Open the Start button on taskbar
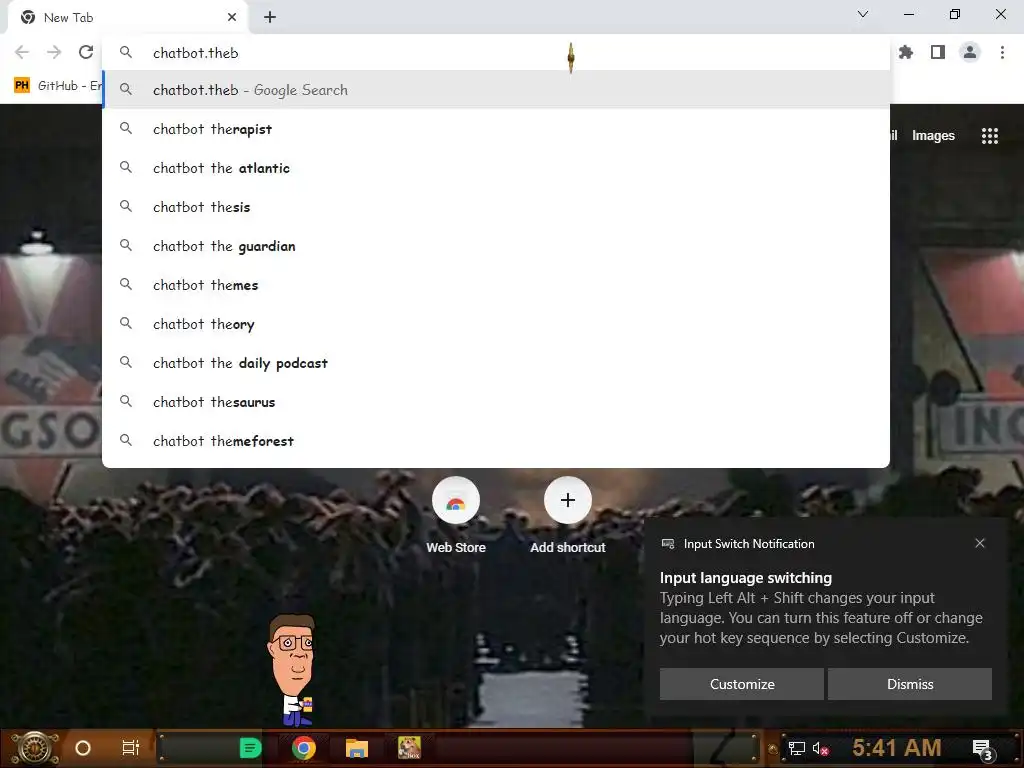The height and width of the screenshot is (768, 1024). point(35,748)
